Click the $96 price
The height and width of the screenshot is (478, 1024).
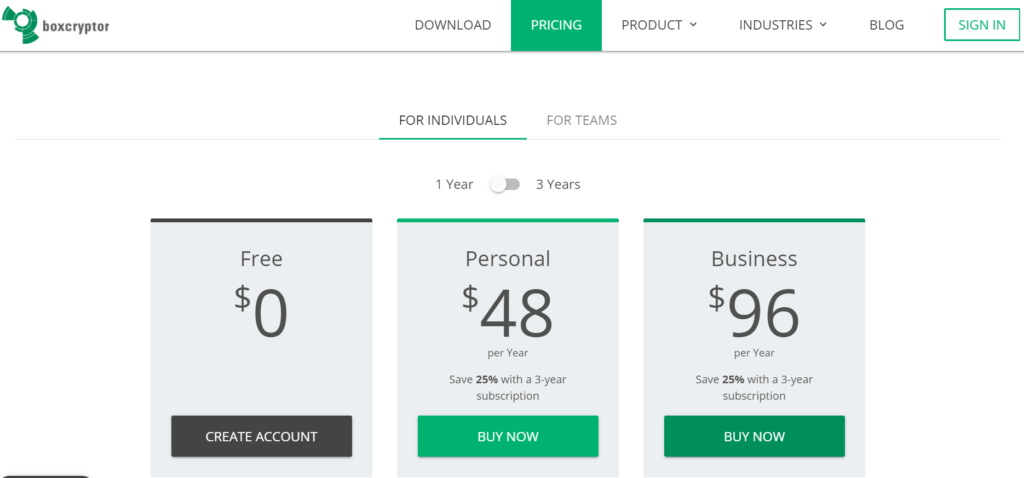coord(754,312)
